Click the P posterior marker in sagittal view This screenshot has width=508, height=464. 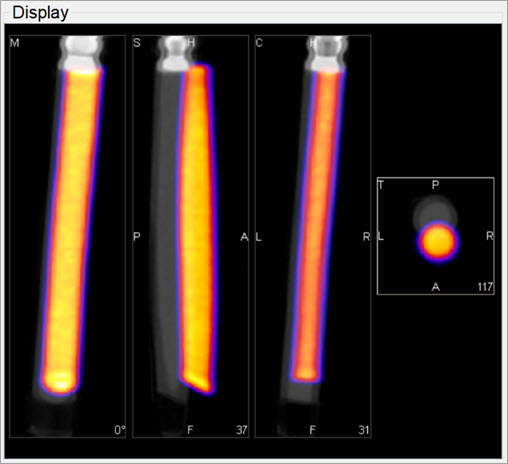[137, 236]
